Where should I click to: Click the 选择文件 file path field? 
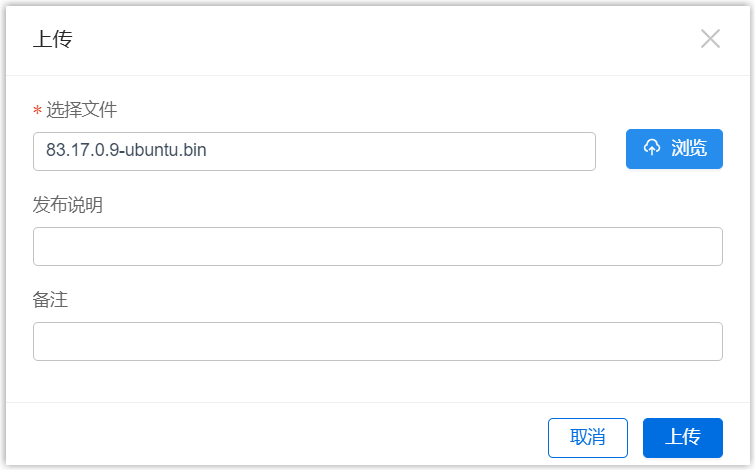coord(314,151)
